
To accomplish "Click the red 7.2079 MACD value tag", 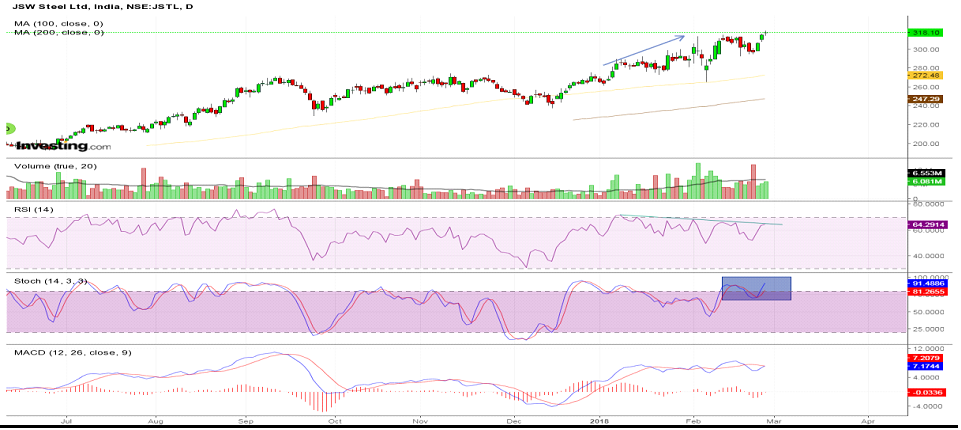I will coord(925,357).
